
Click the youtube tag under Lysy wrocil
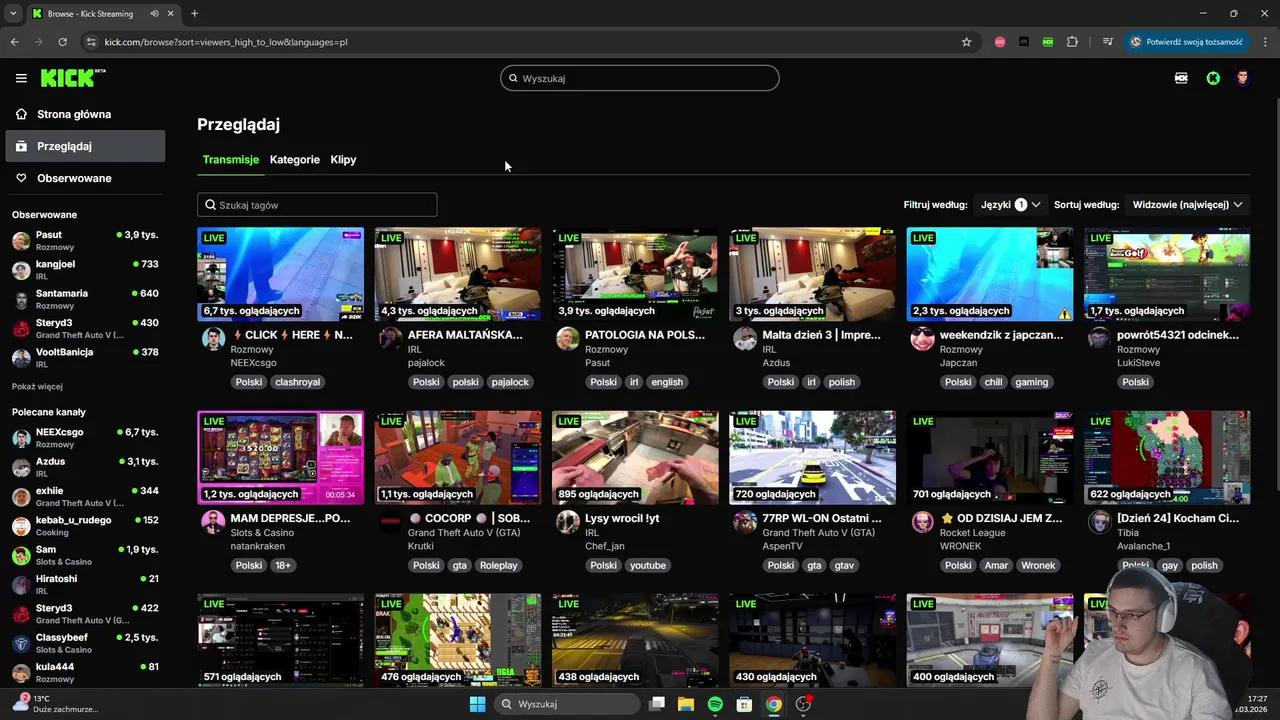point(647,565)
